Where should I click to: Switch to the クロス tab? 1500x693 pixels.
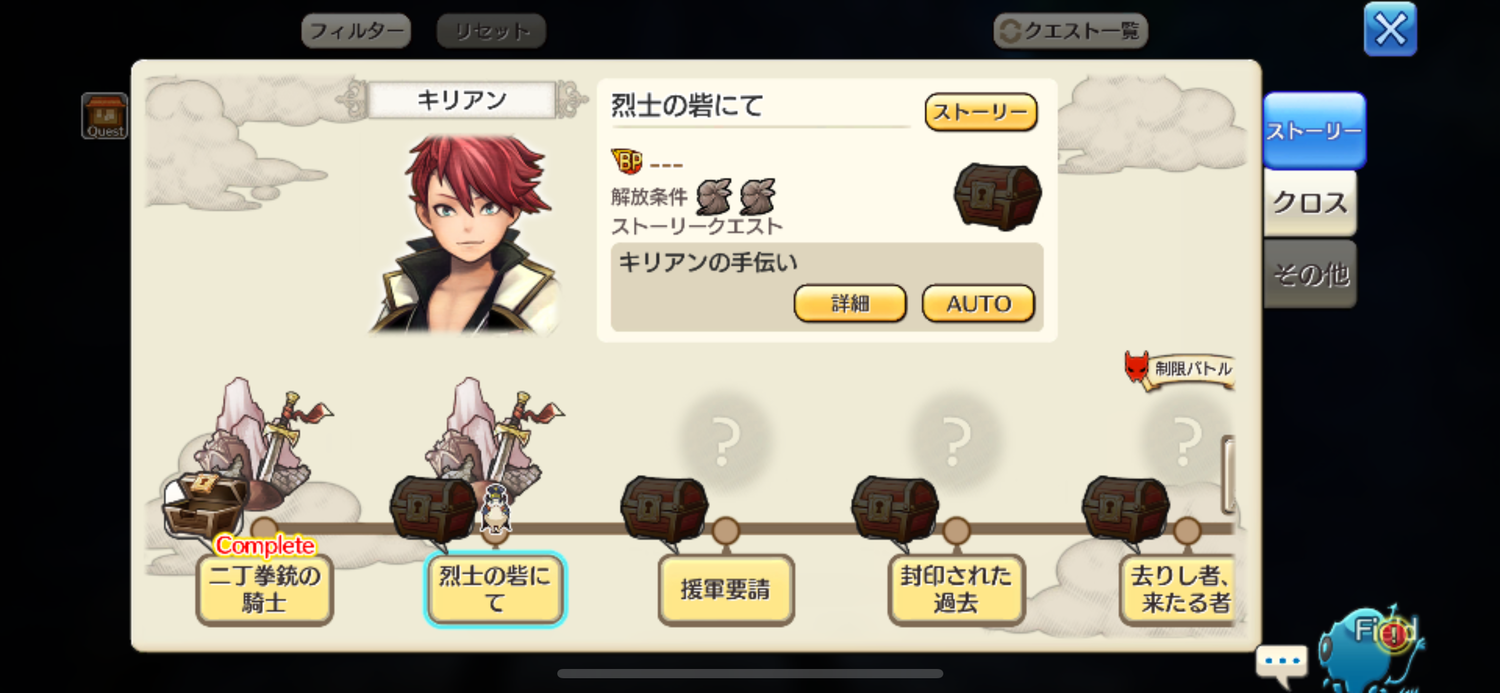1310,203
